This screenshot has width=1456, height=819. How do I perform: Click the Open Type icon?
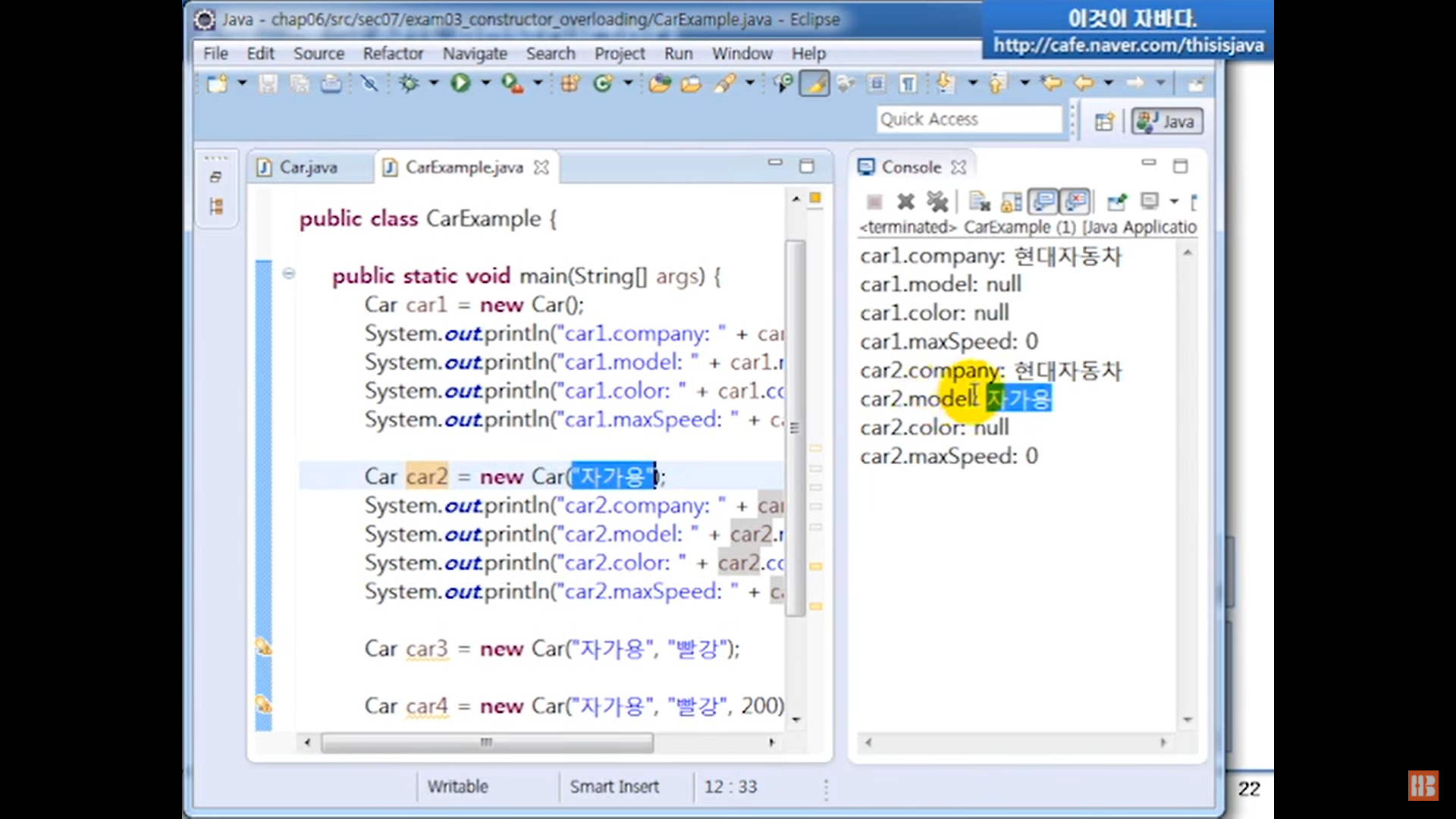660,83
